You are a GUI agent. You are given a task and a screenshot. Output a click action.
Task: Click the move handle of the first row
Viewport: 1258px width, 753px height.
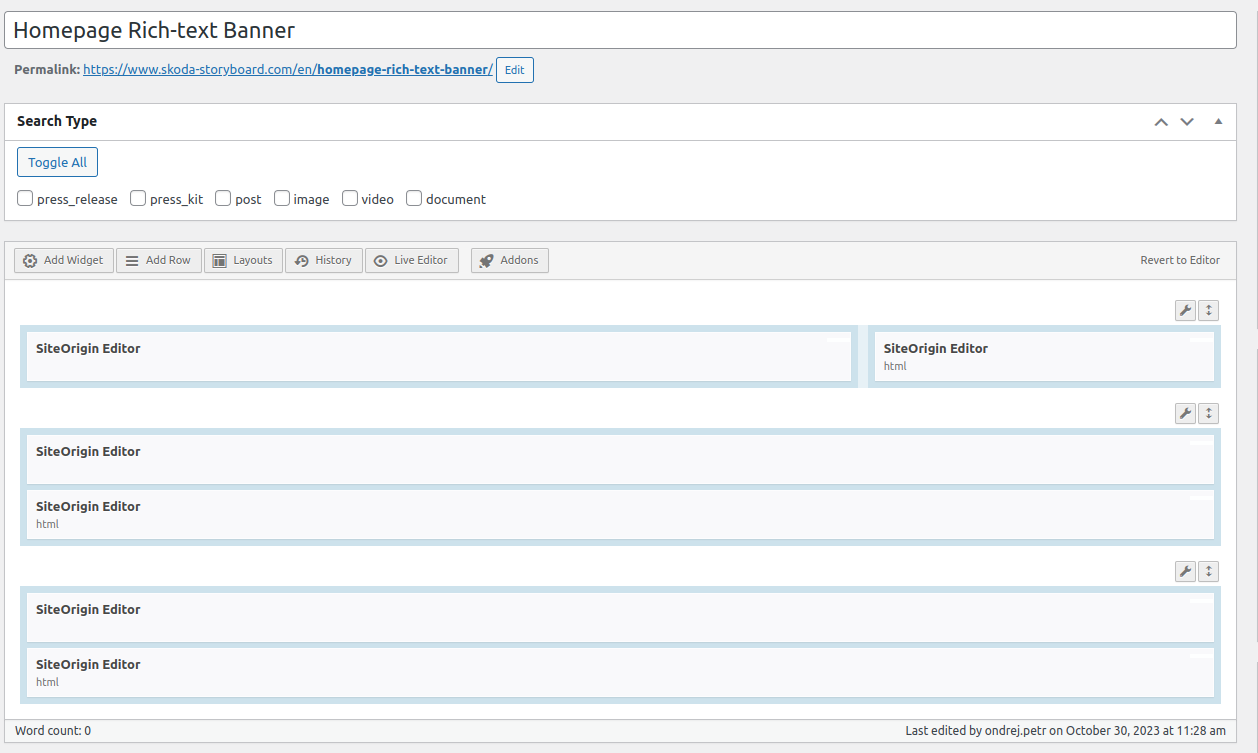coord(1209,310)
